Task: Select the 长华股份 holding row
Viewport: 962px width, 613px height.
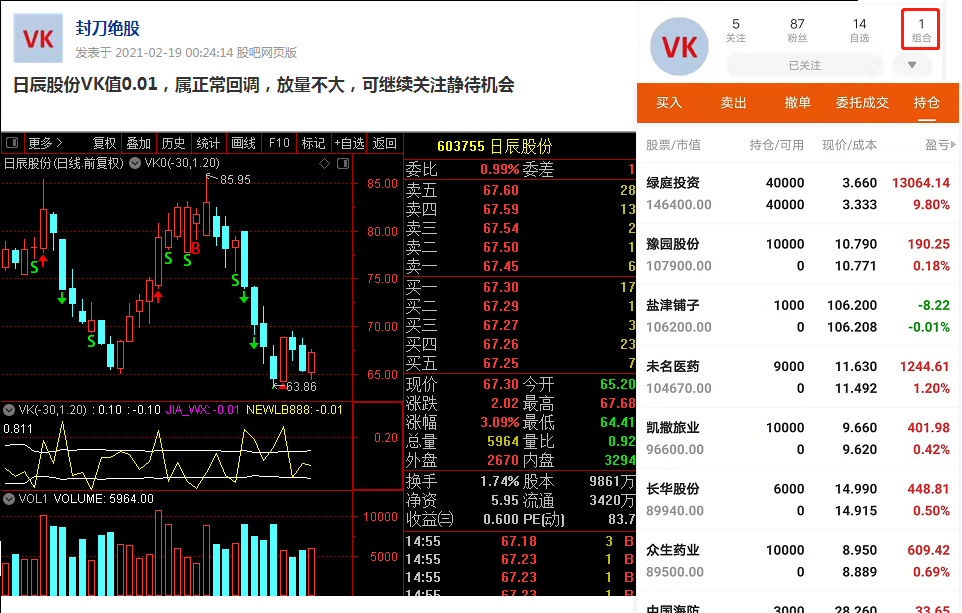Action: point(798,500)
